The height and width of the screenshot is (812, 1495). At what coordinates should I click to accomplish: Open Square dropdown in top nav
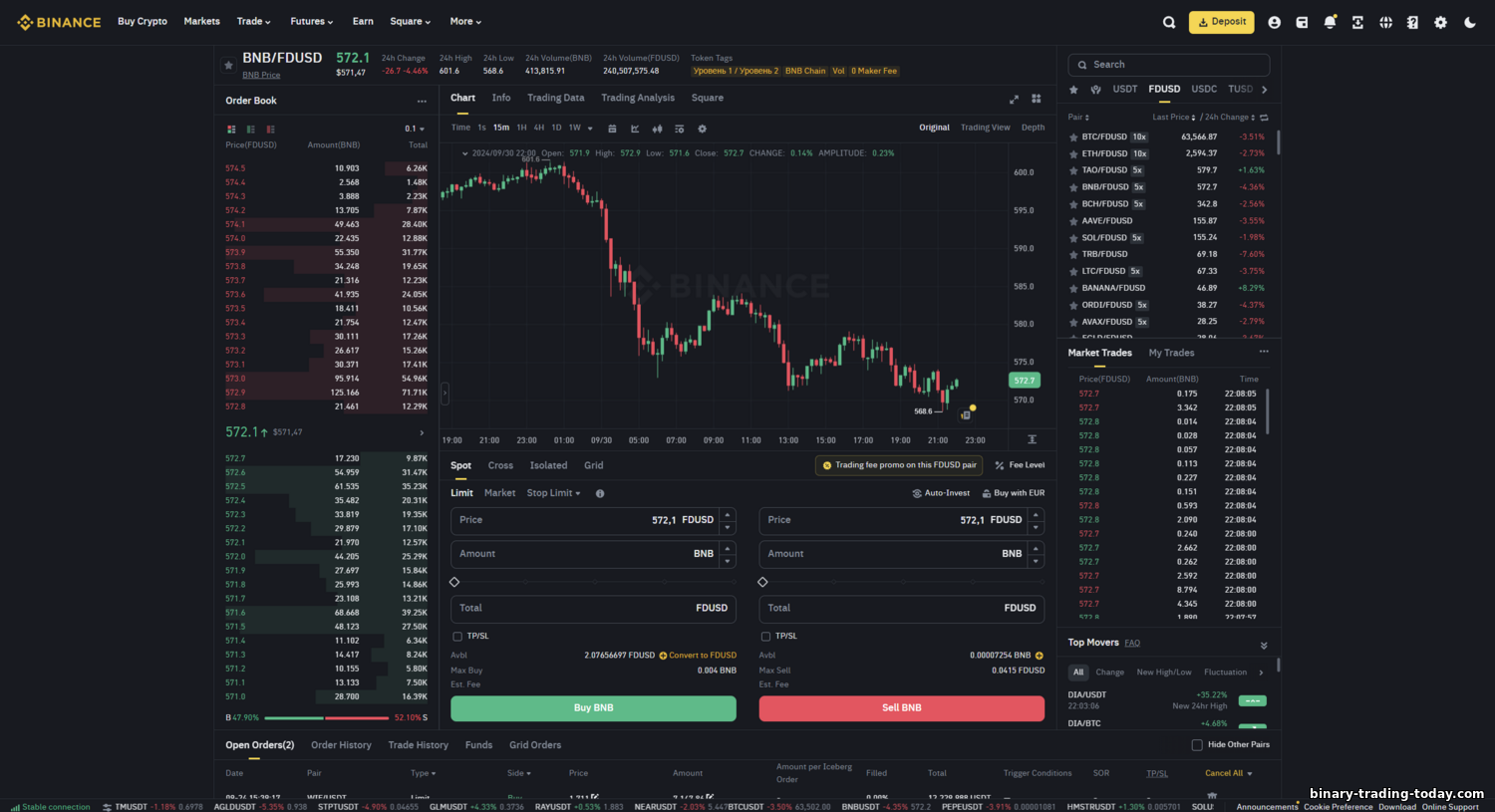coord(411,21)
